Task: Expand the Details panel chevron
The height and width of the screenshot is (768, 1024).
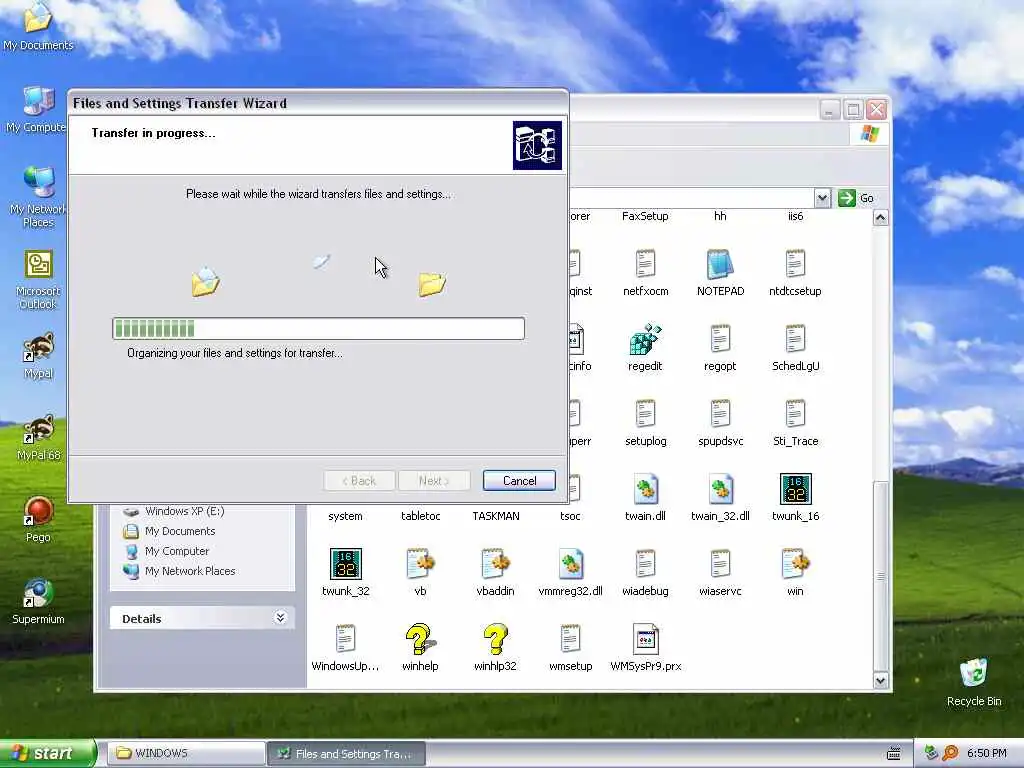Action: 280,618
